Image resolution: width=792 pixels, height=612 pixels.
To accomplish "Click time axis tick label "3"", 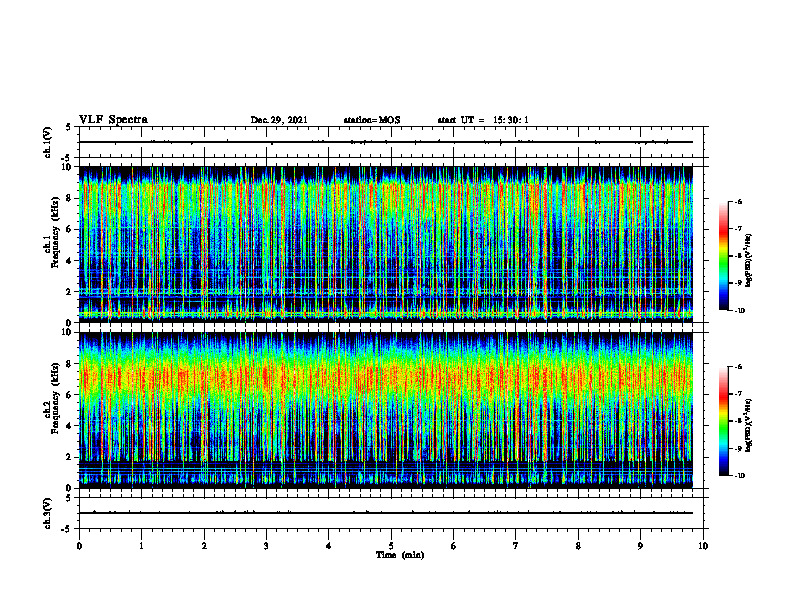I will click(x=267, y=546).
